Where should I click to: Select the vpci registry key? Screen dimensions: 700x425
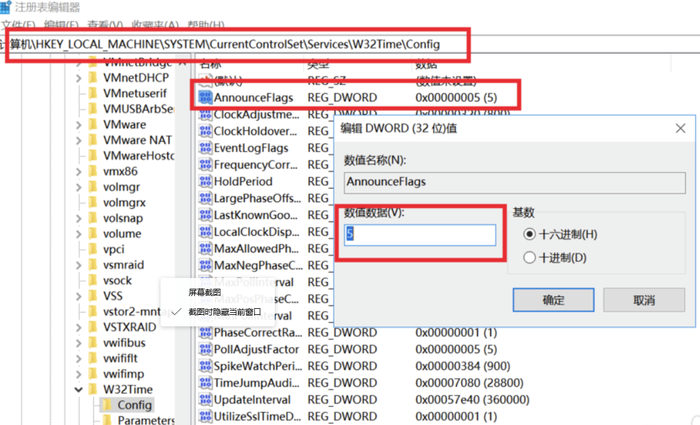tap(113, 250)
